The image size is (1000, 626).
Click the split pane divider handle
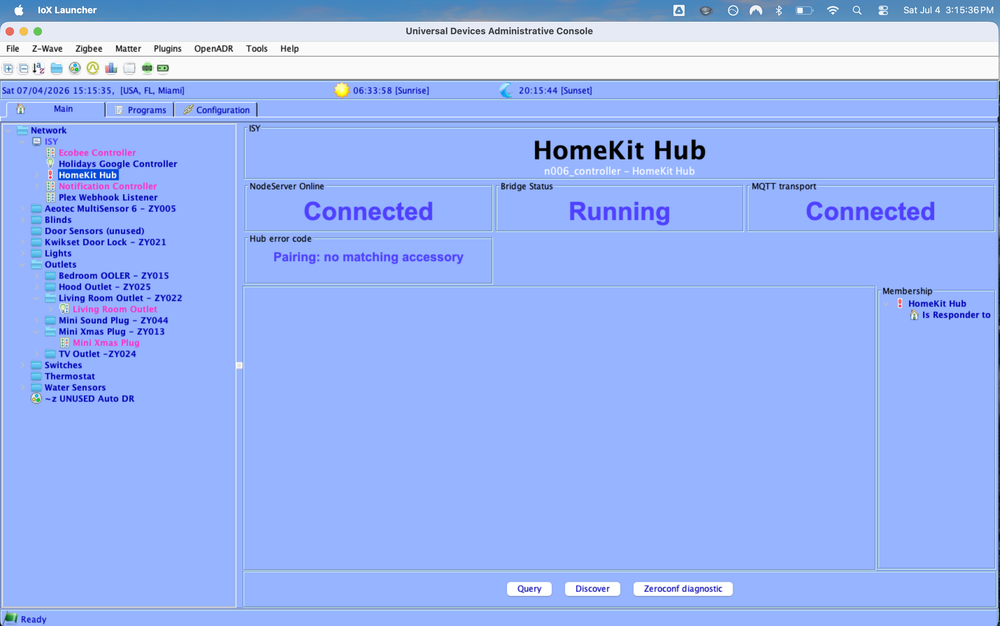coord(239,365)
